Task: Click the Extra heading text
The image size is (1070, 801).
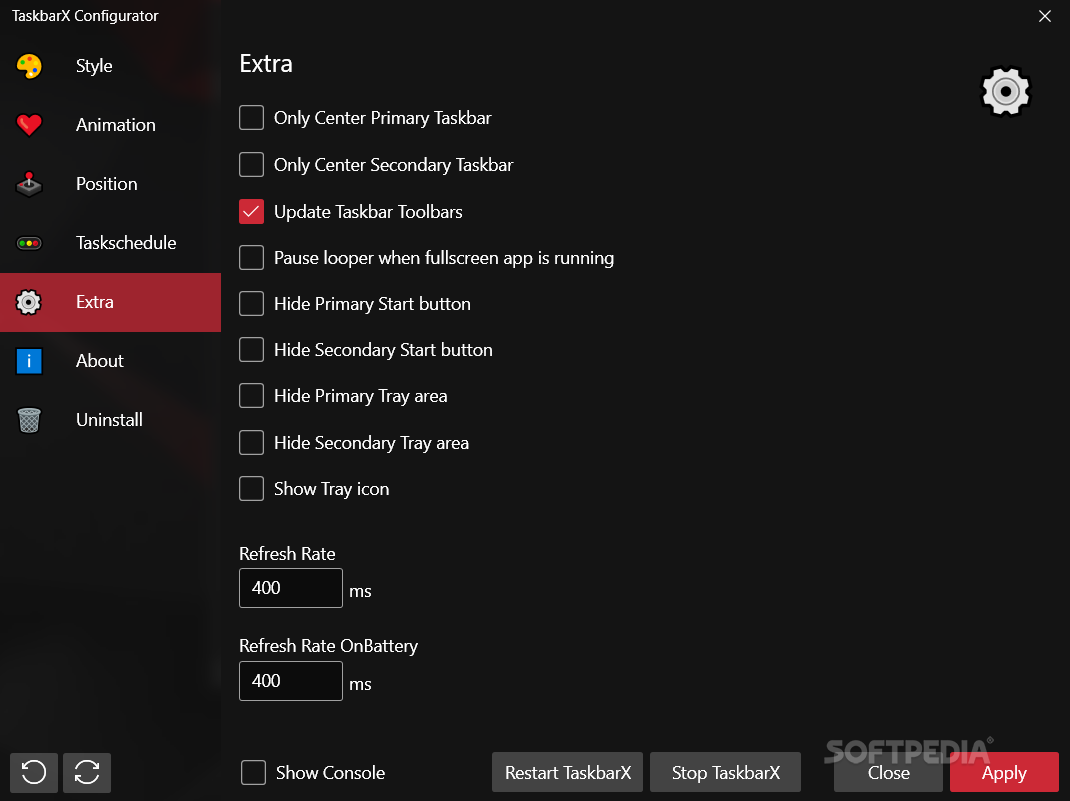Action: (x=266, y=64)
